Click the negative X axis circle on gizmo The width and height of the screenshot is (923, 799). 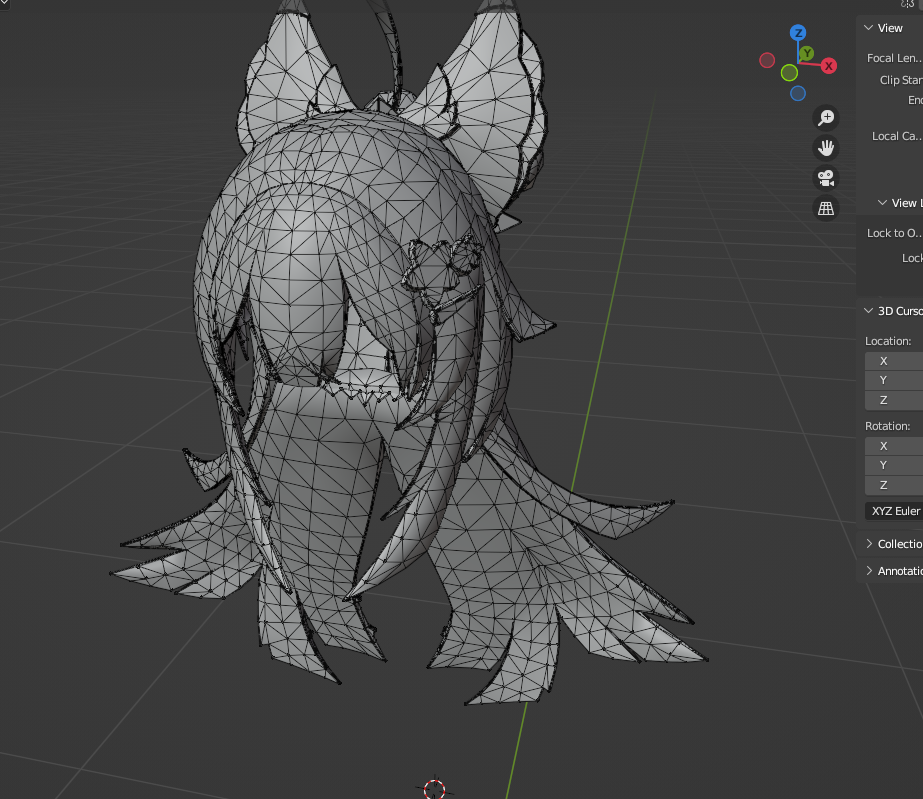click(x=767, y=60)
